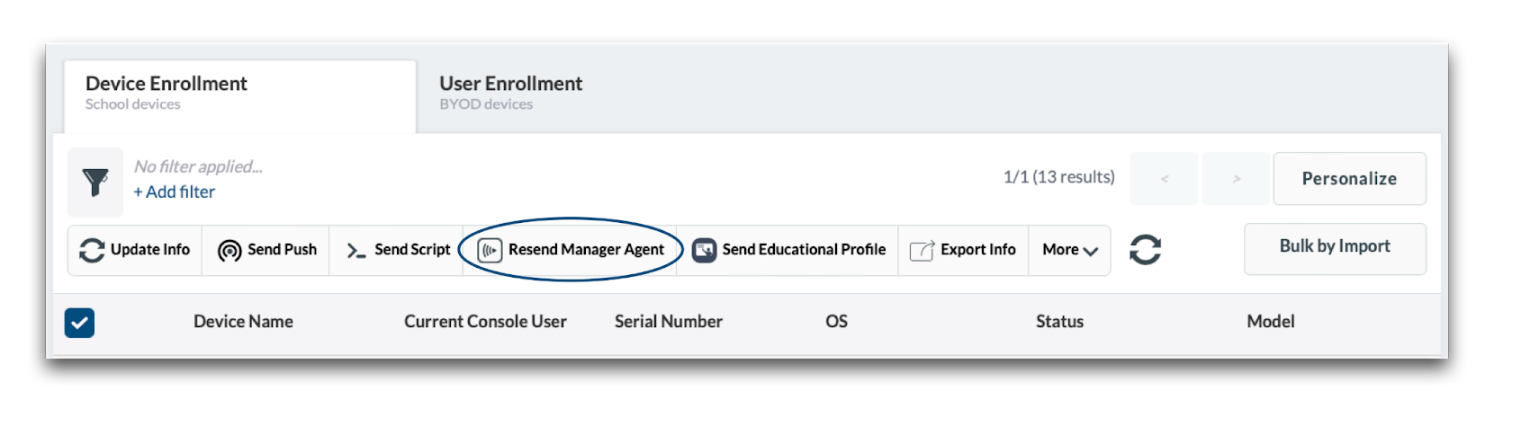Sort by the Device Name column
The height and width of the screenshot is (442, 1522).
[x=243, y=322]
